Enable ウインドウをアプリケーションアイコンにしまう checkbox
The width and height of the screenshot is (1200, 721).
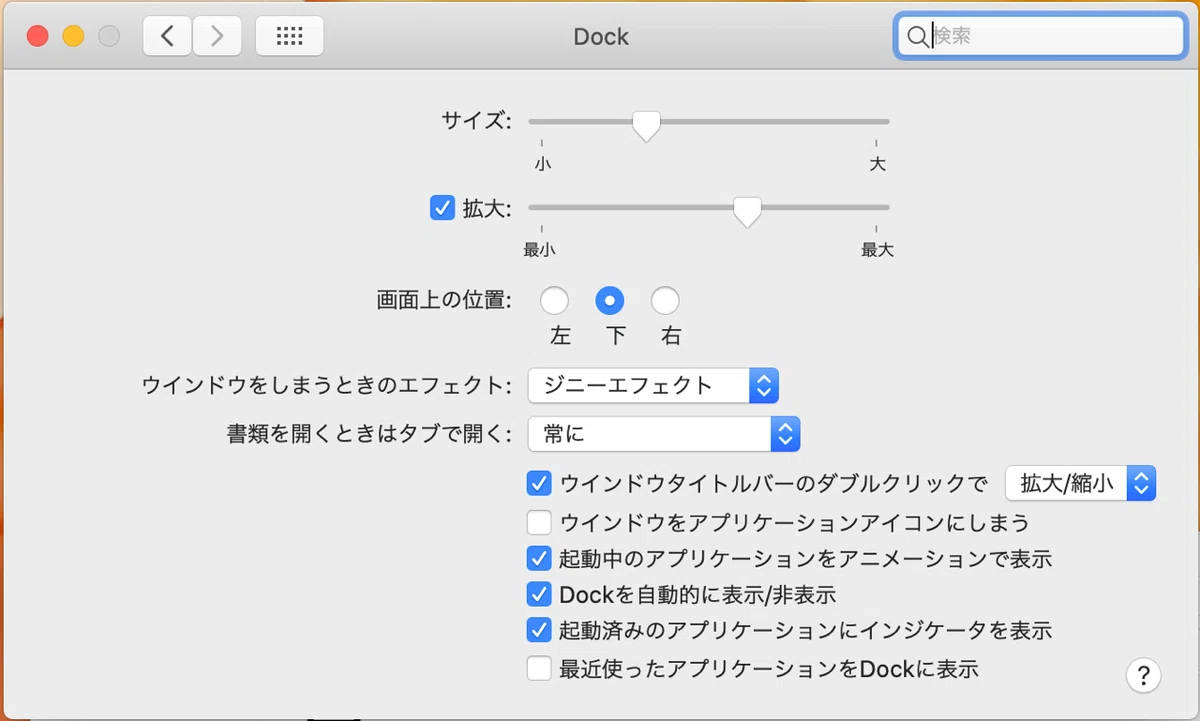[539, 521]
